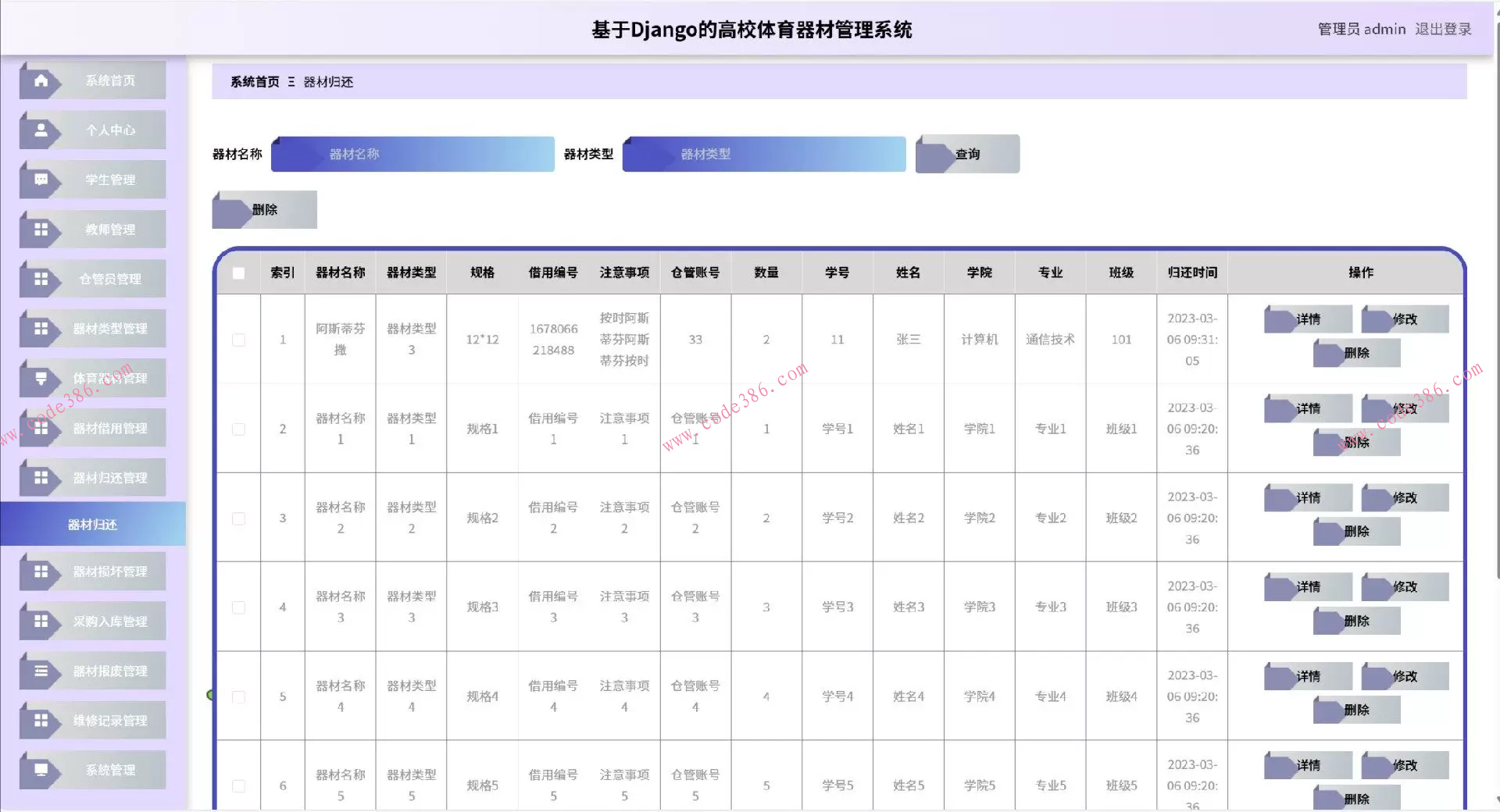Open 仓管员管理 using its sidebar icon
1500x812 pixels.
point(41,279)
